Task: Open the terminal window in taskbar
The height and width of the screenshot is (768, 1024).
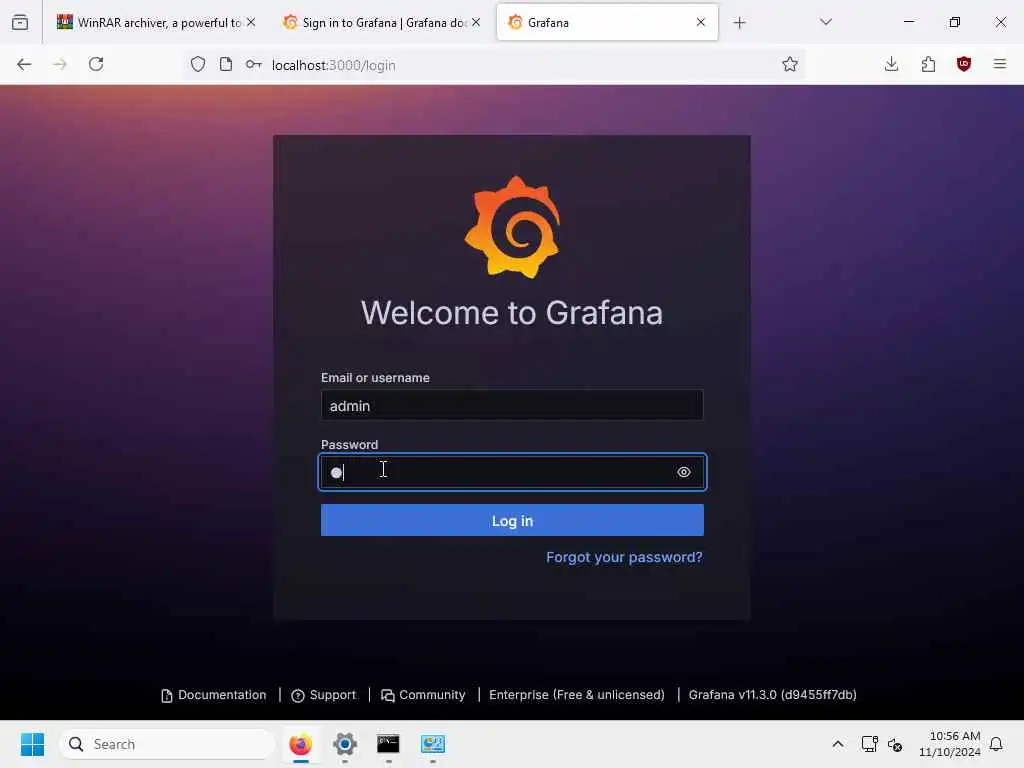Action: (389, 744)
